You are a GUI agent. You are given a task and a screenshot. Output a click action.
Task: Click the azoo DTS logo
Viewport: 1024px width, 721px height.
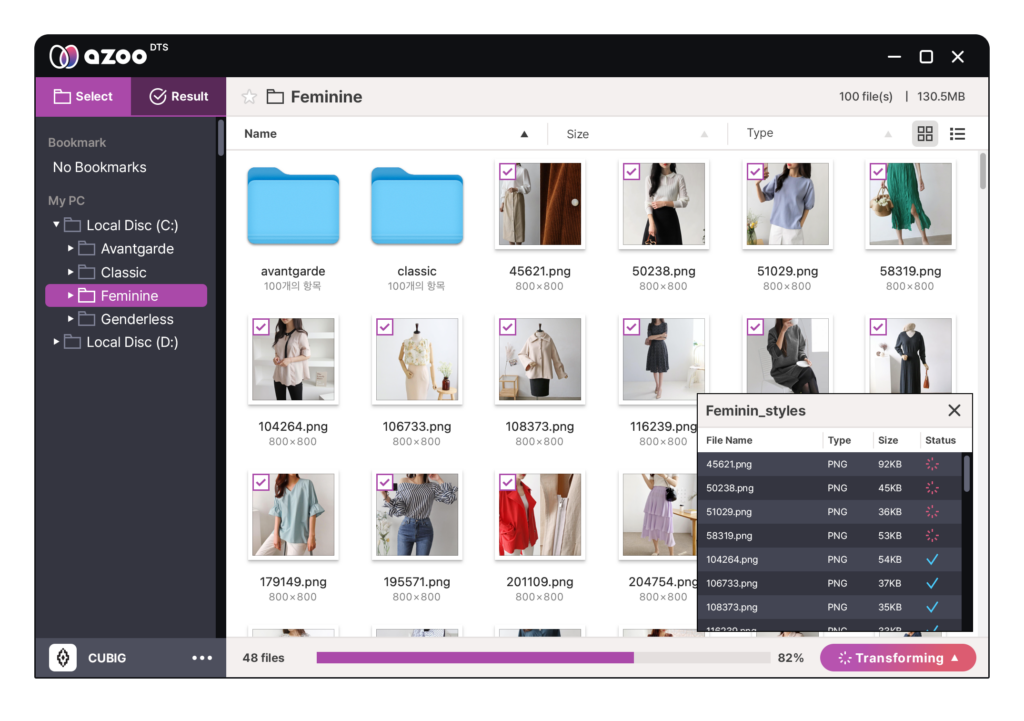click(108, 56)
